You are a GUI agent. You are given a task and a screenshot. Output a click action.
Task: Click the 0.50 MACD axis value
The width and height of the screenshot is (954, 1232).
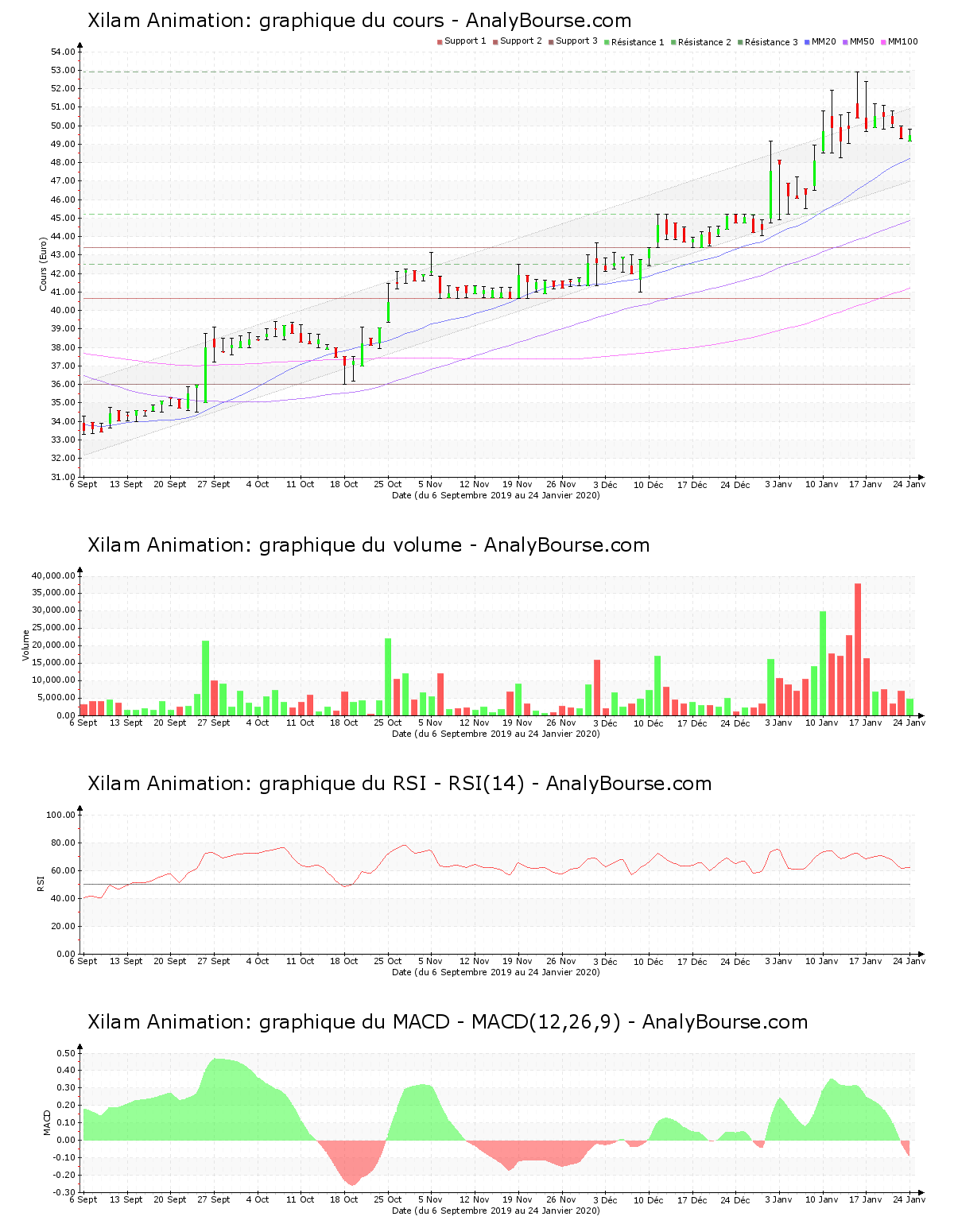tap(66, 1053)
